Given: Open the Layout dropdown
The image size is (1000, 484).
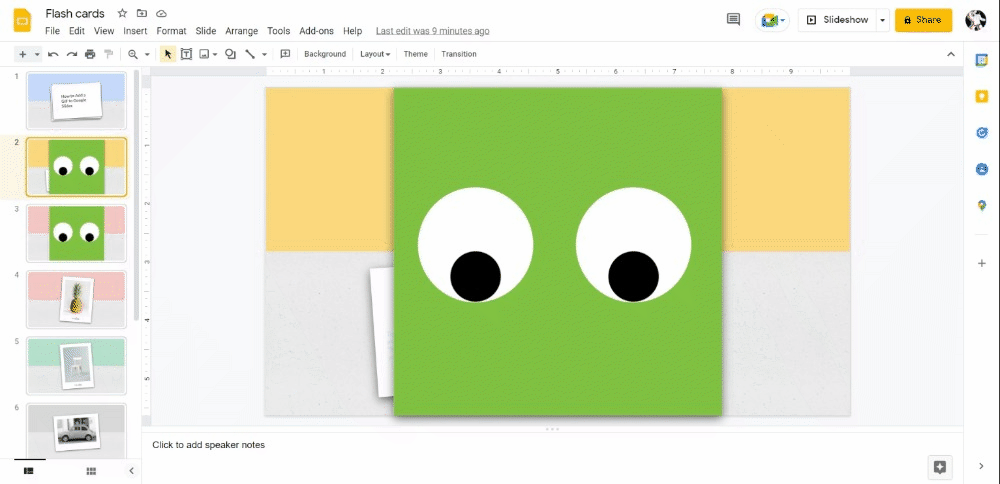Looking at the screenshot, I should click(x=375, y=54).
